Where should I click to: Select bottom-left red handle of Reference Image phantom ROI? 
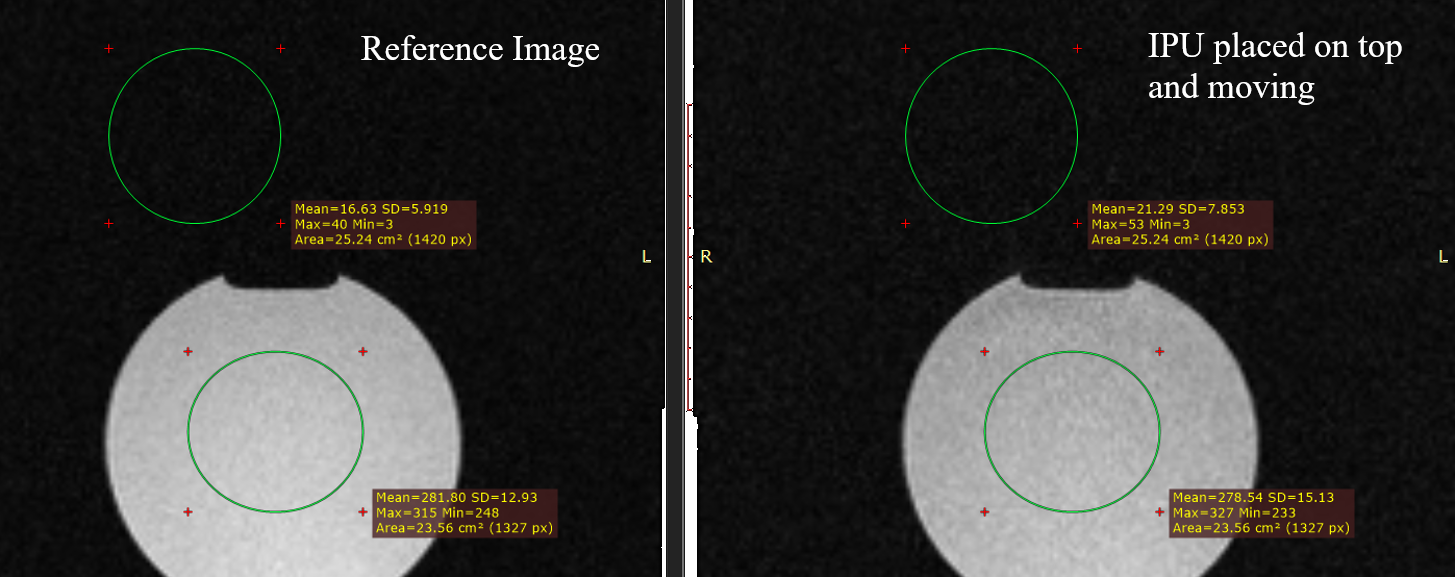[188, 512]
